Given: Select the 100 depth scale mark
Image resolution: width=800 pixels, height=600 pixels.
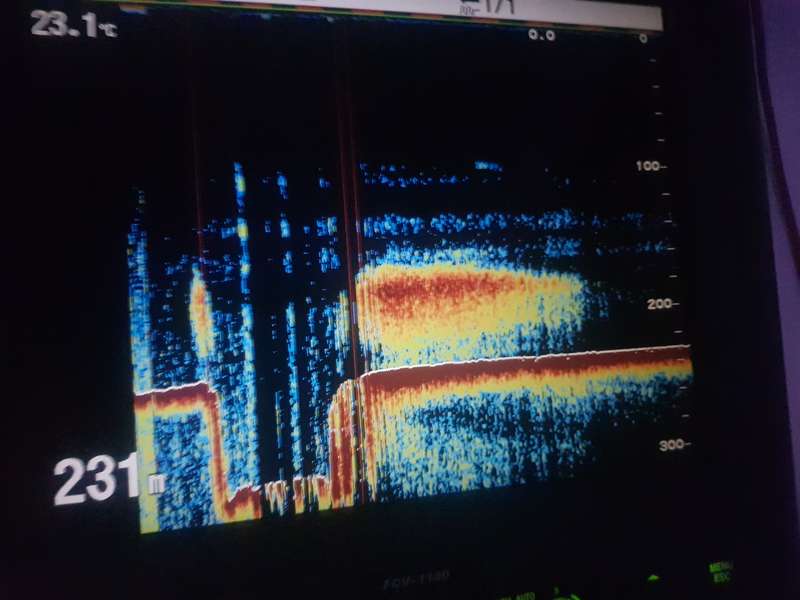Looking at the screenshot, I should coord(651,166).
